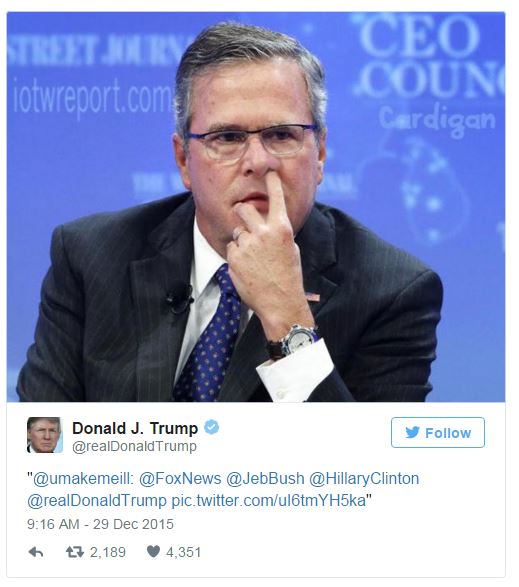
Task: Open the attached tweet photo
Action: click(256, 207)
